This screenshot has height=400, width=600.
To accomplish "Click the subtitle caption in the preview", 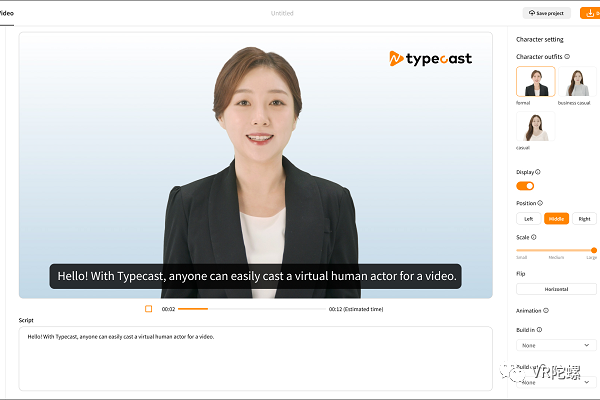I will [x=256, y=276].
